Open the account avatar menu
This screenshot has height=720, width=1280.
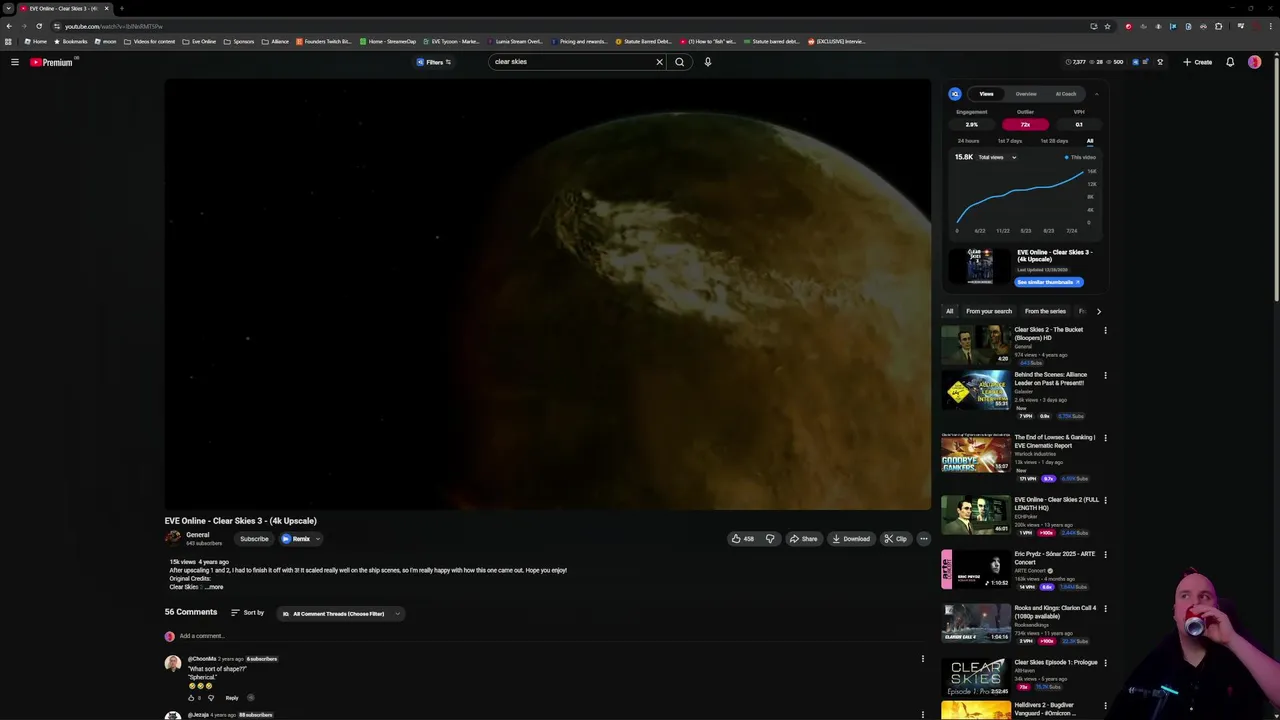coord(1254,62)
